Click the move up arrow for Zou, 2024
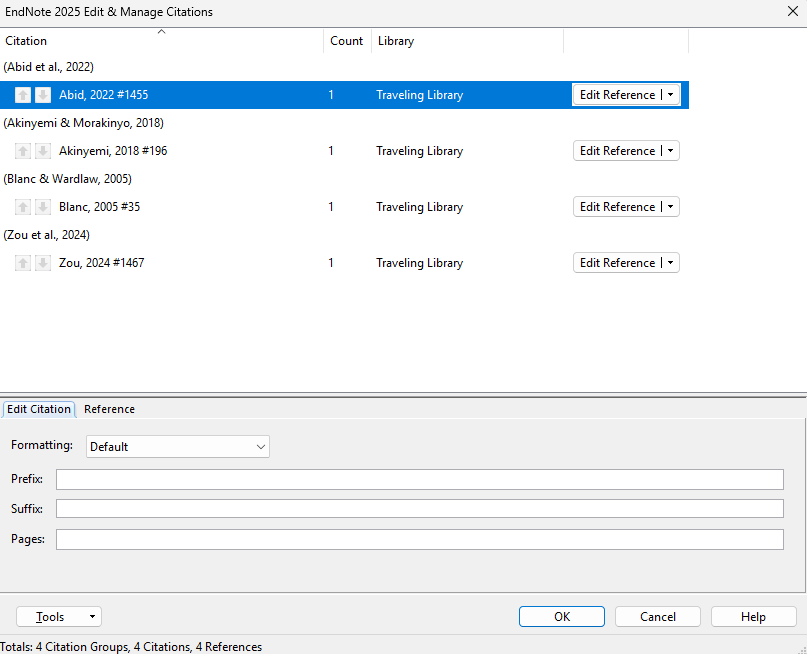 tap(23, 263)
